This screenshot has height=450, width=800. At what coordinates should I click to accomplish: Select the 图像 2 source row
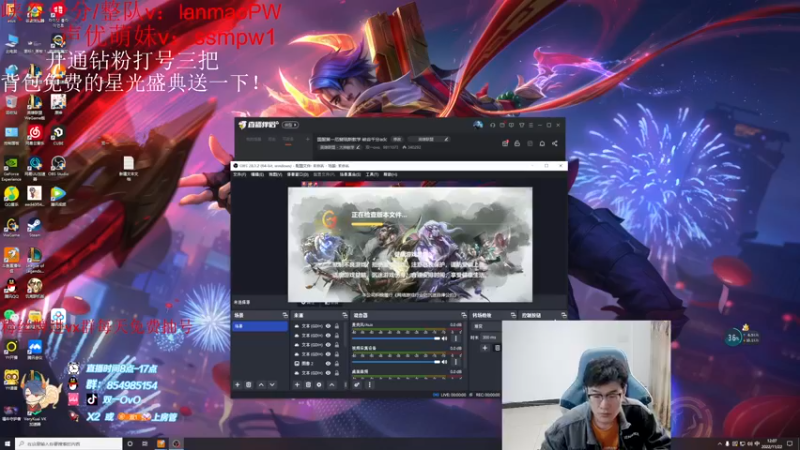pos(318,364)
